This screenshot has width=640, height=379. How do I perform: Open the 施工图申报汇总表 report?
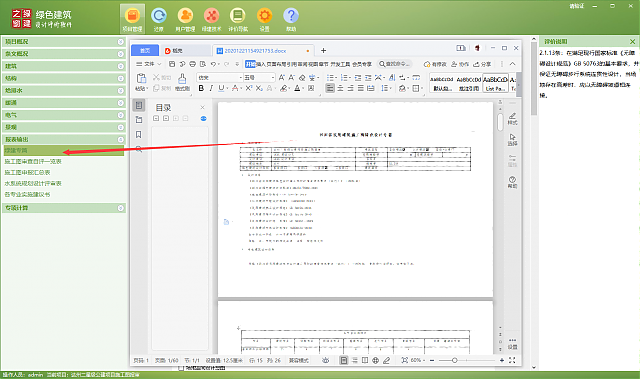point(27,173)
